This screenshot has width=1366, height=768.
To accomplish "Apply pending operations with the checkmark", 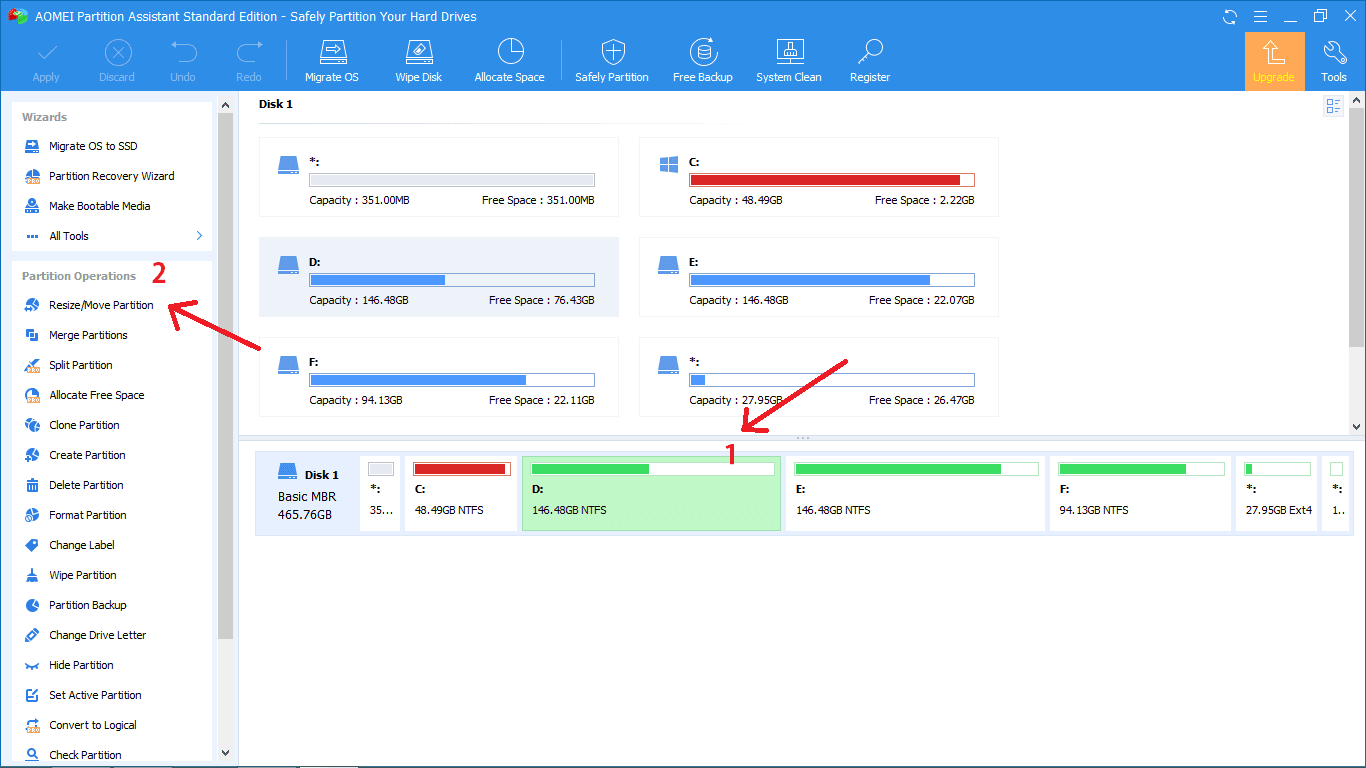I will pyautogui.click(x=46, y=52).
